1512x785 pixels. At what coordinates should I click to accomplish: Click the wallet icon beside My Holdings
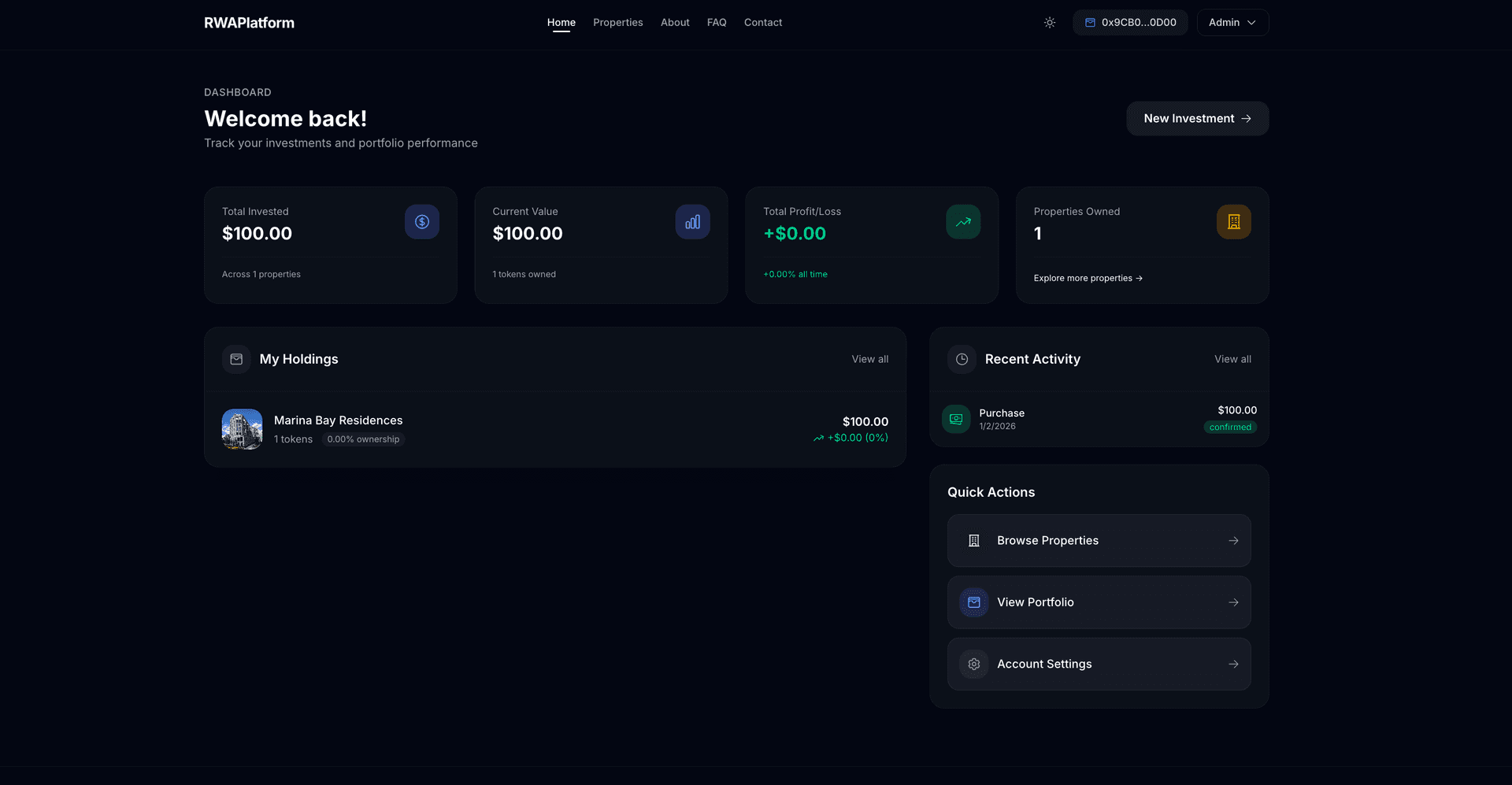[236, 359]
